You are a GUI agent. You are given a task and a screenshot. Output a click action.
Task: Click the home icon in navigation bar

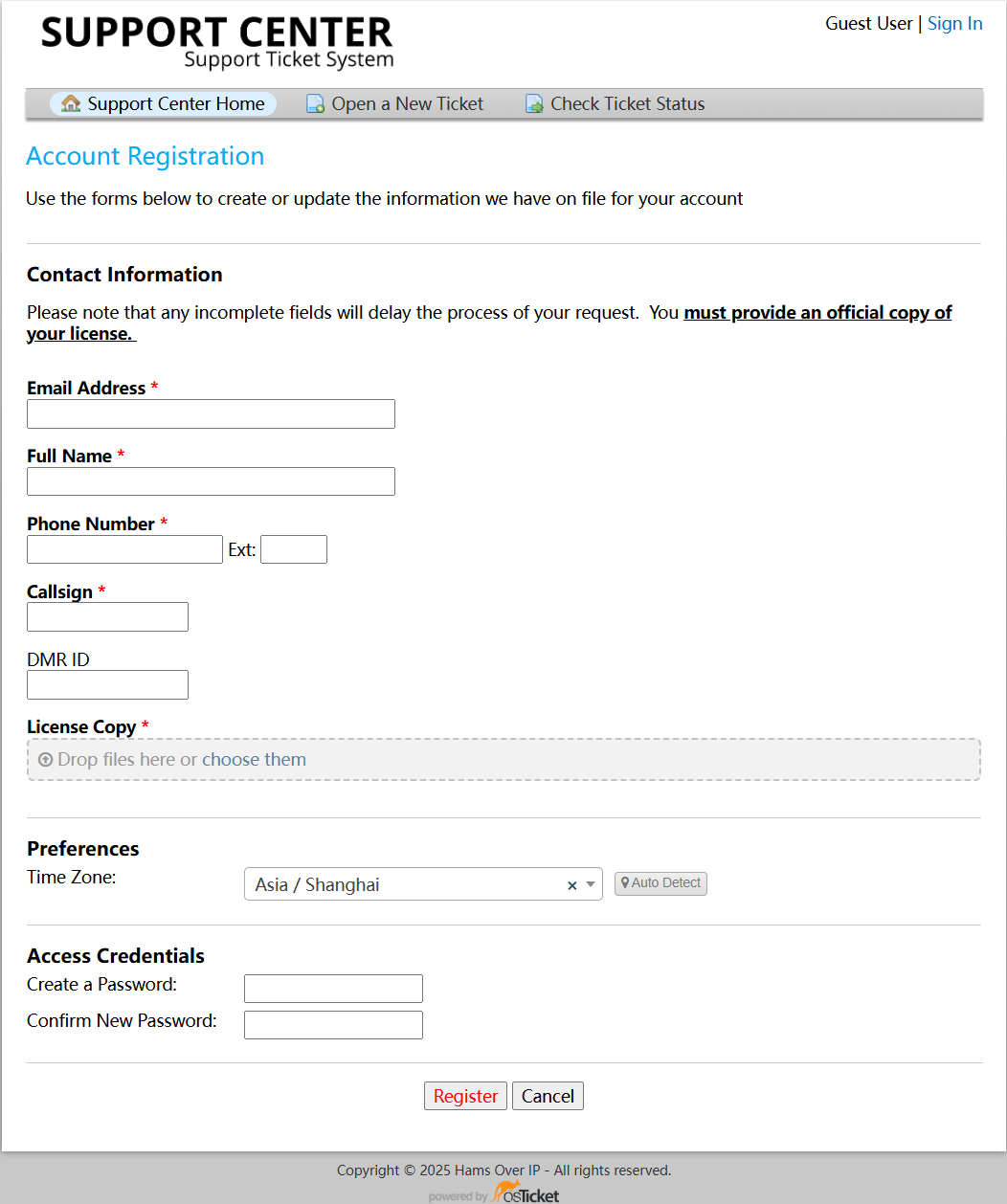(x=71, y=103)
